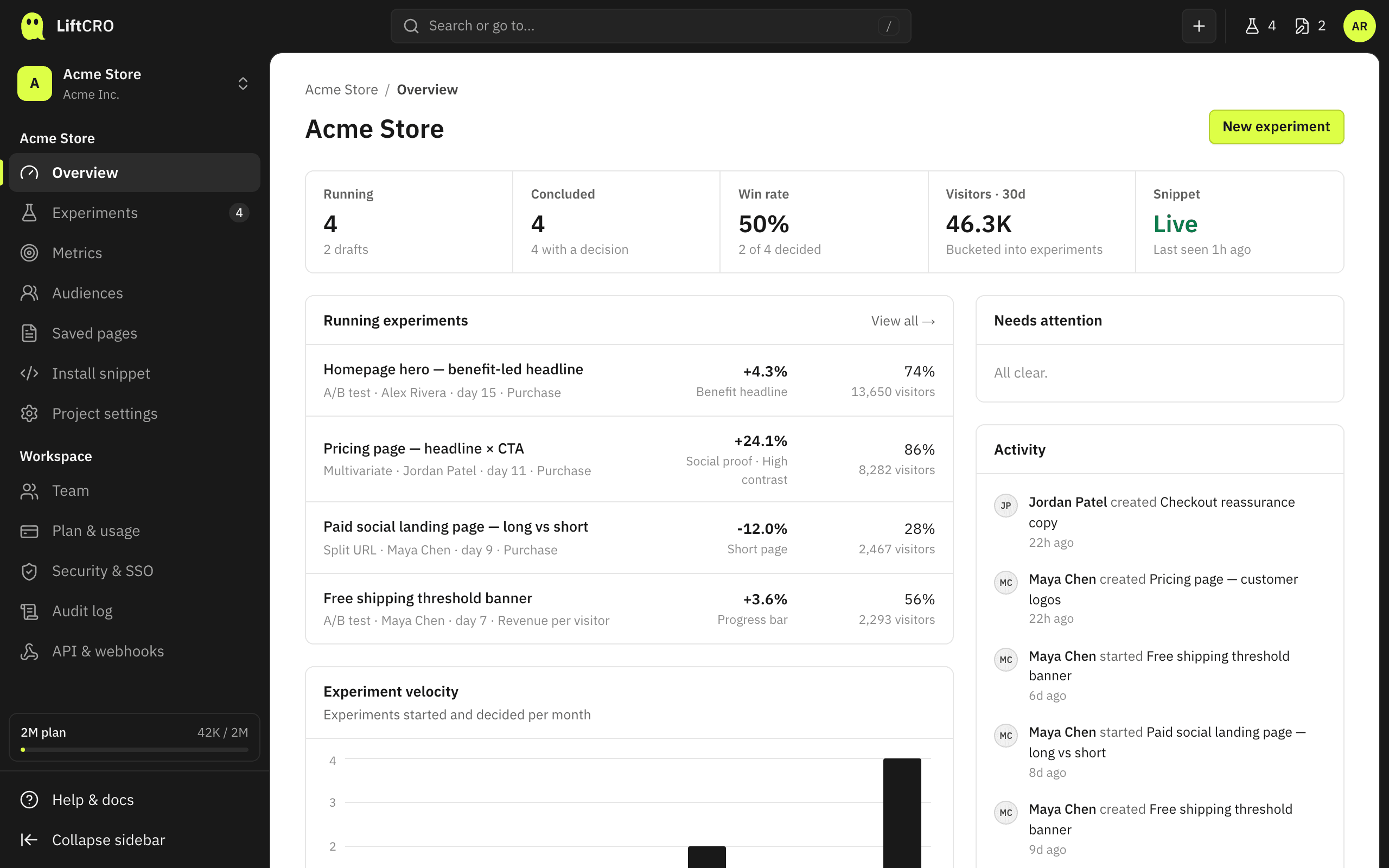
Task: Open the Team menu item
Action: click(x=135, y=491)
